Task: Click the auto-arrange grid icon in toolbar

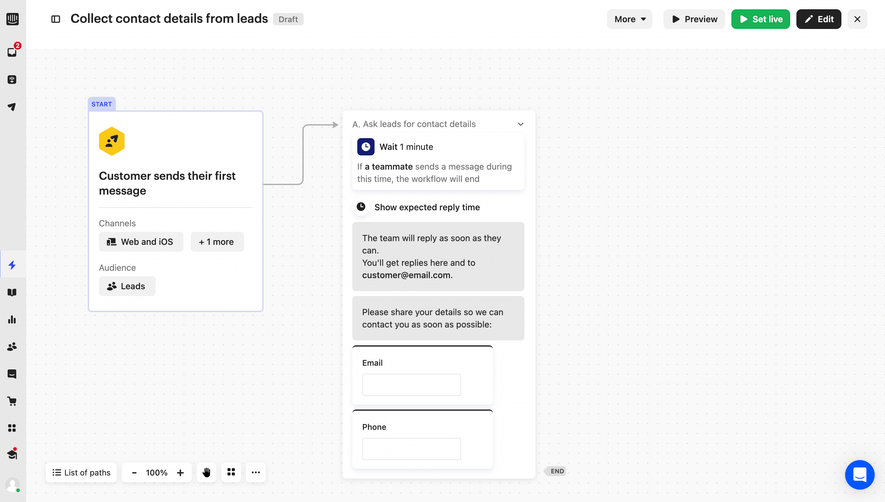Action: click(231, 472)
